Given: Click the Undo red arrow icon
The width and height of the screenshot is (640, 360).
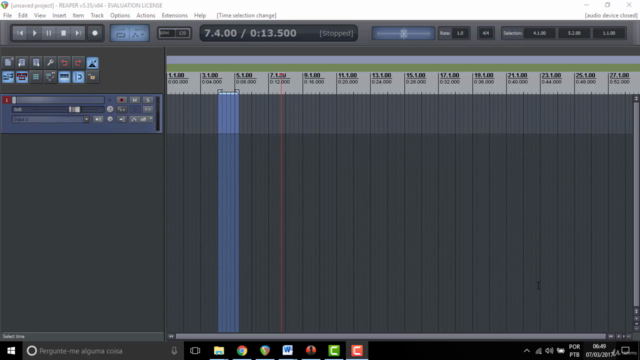Looking at the screenshot, I should [64, 62].
